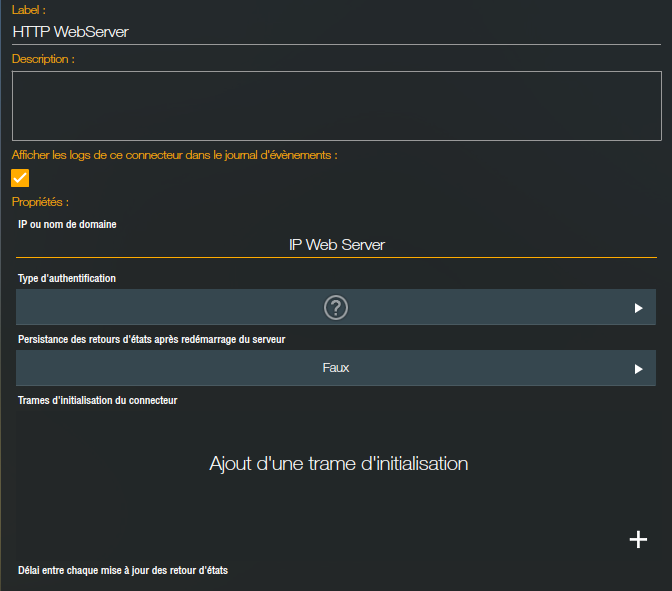Click the 'Description :' field caption
Image resolution: width=672 pixels, height=591 pixels.
pos(43,59)
